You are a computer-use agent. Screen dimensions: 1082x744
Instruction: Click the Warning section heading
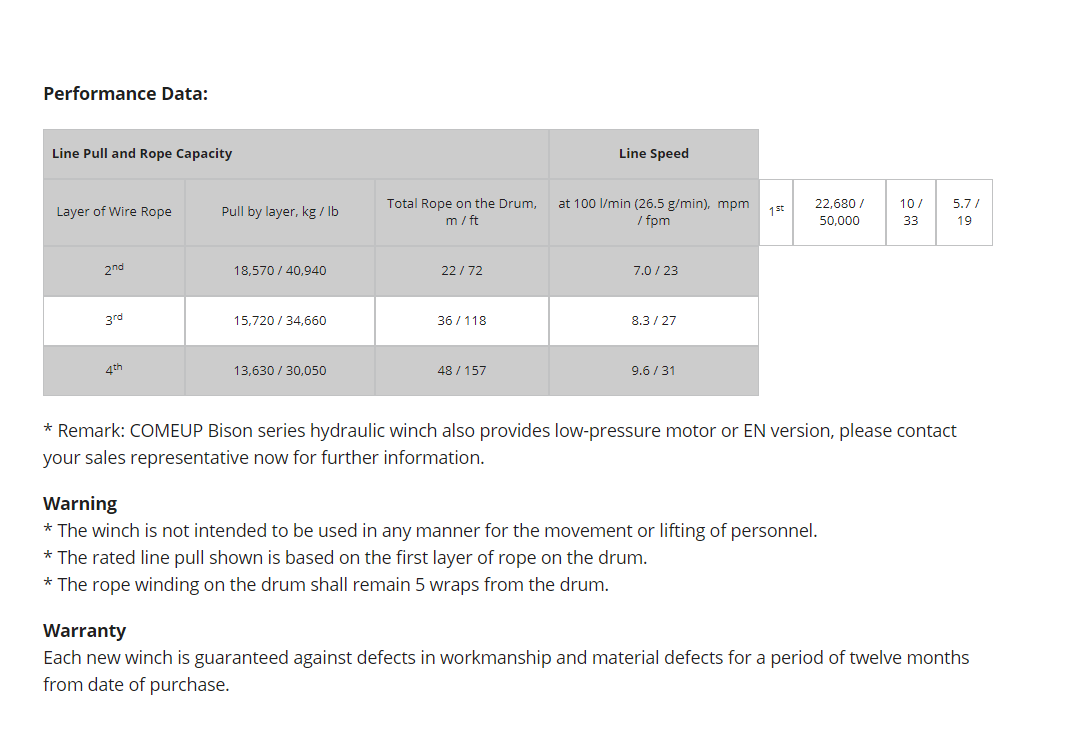coord(80,504)
